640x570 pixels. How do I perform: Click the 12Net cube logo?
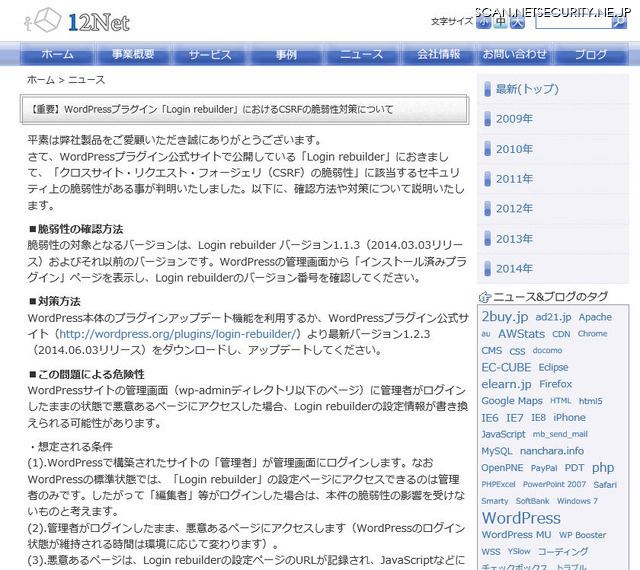point(77,21)
